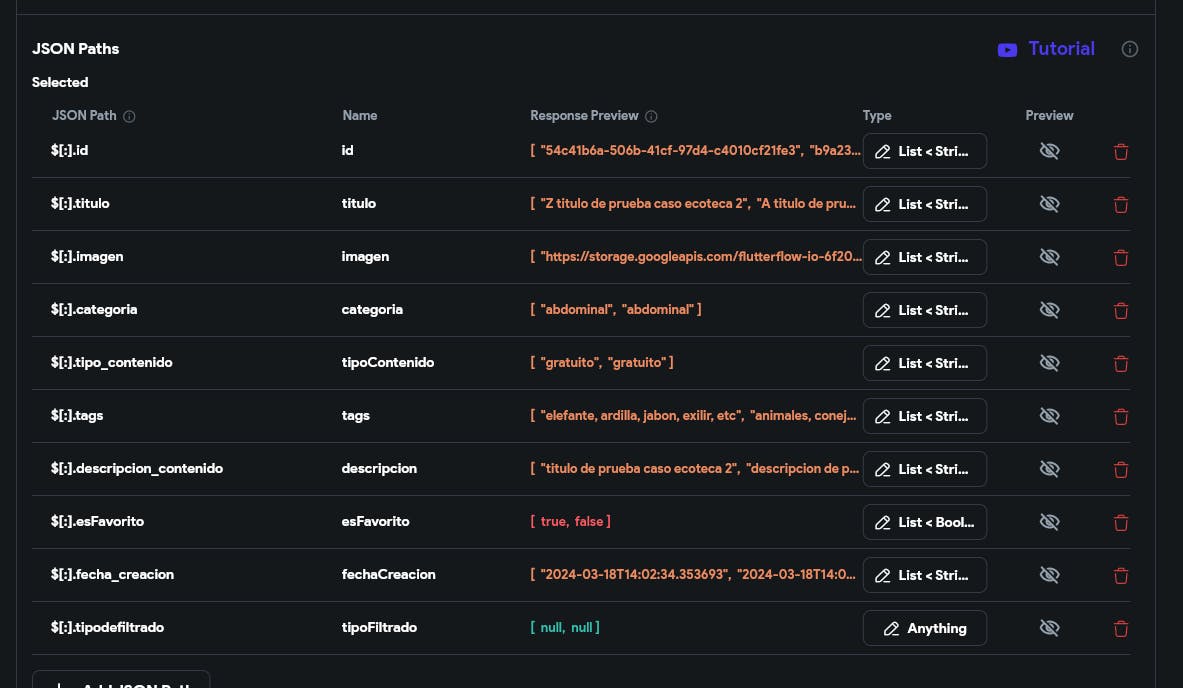Delete the titulo JSON path

[x=1121, y=205]
